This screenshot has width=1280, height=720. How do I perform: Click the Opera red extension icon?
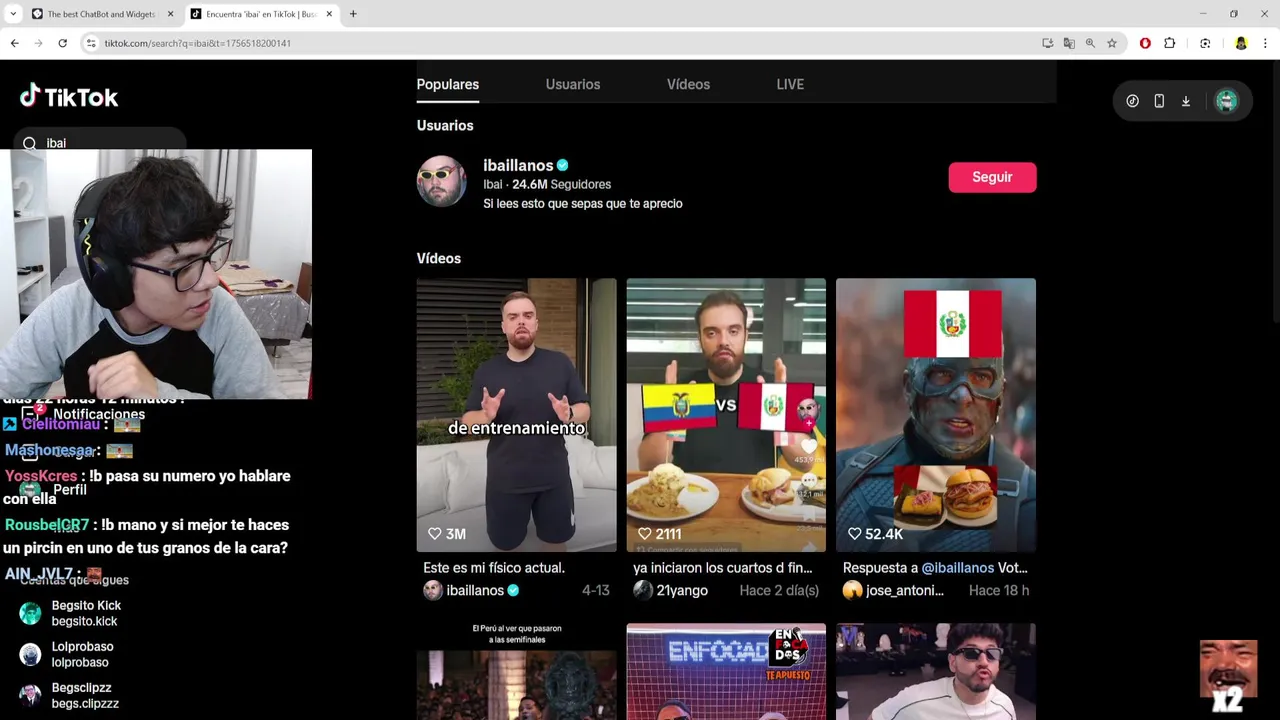tap(1145, 43)
